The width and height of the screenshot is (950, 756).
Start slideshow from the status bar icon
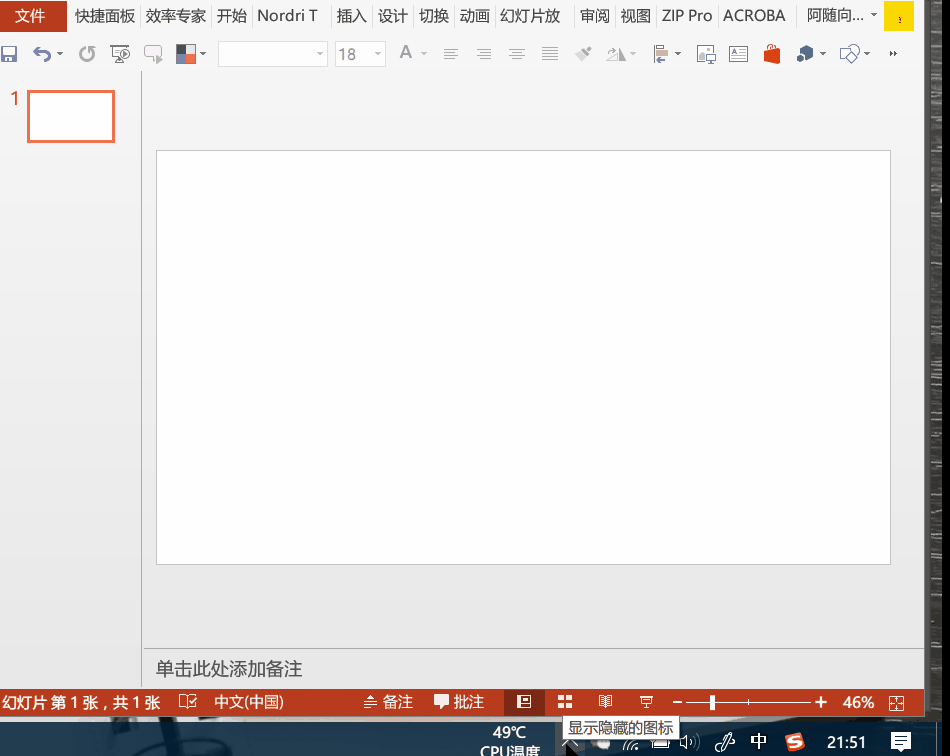(646, 702)
